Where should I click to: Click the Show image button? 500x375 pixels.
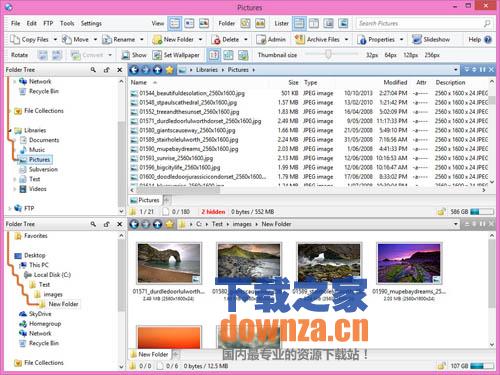click(x=134, y=55)
